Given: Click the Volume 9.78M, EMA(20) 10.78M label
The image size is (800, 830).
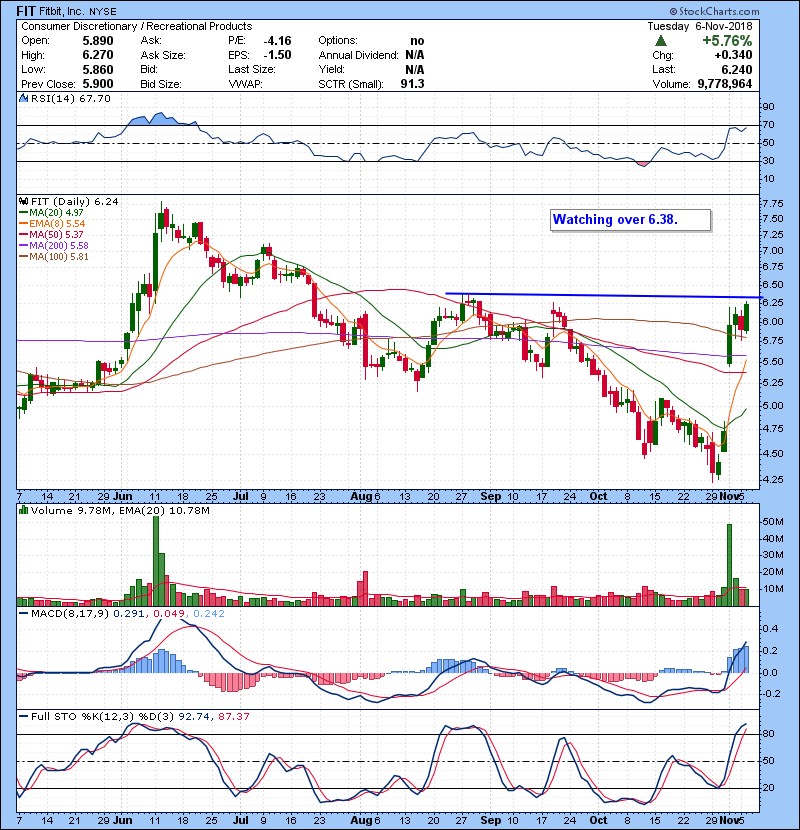Looking at the screenshot, I should (120, 511).
